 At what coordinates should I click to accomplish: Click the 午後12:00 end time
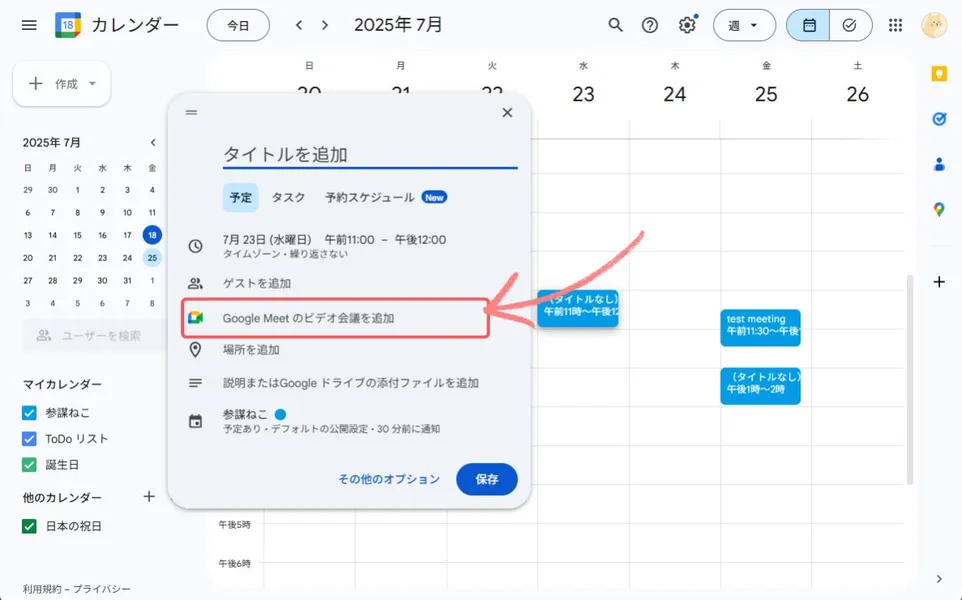420,239
